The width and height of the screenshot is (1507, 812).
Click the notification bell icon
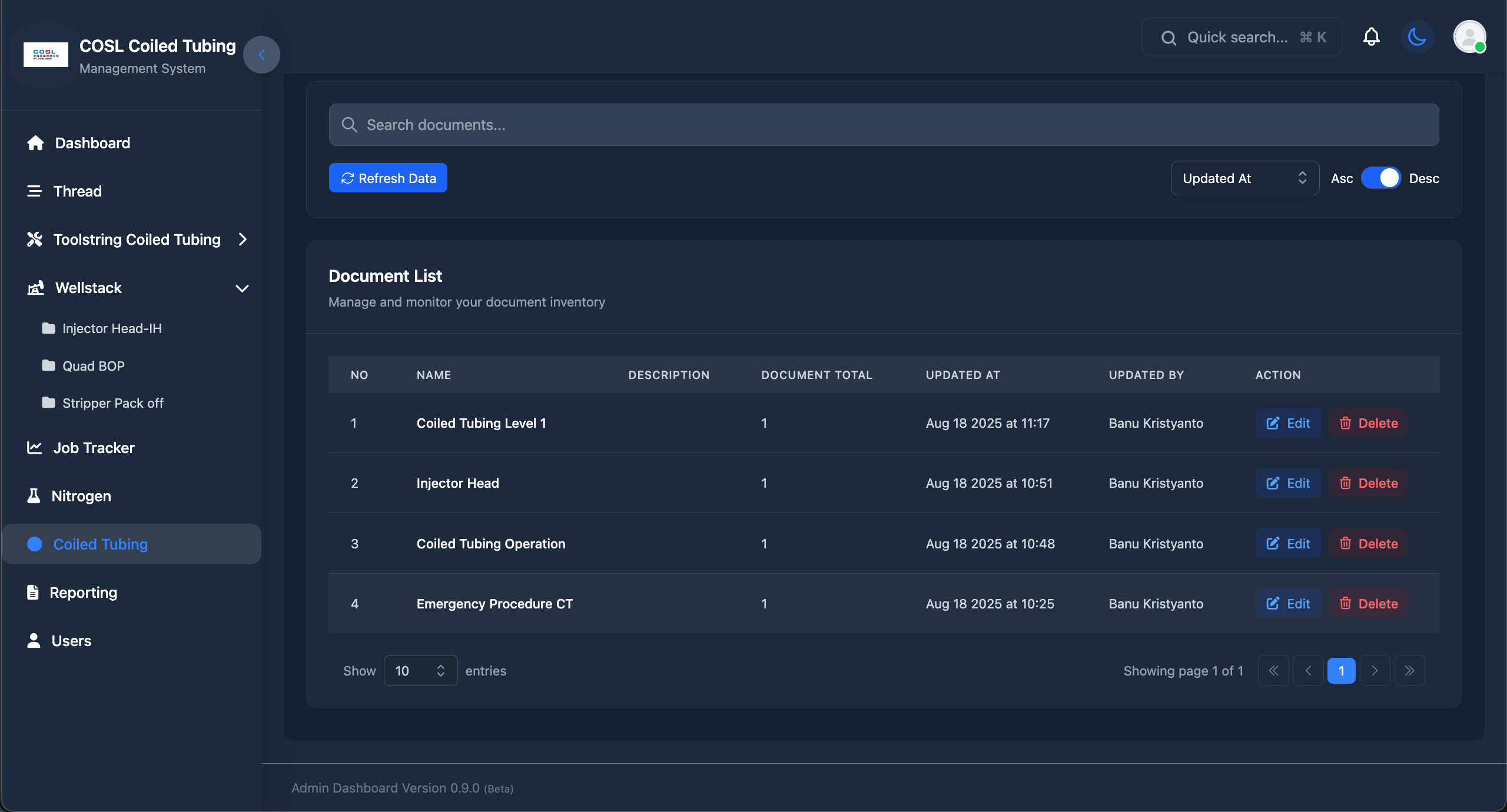pos(1371,37)
